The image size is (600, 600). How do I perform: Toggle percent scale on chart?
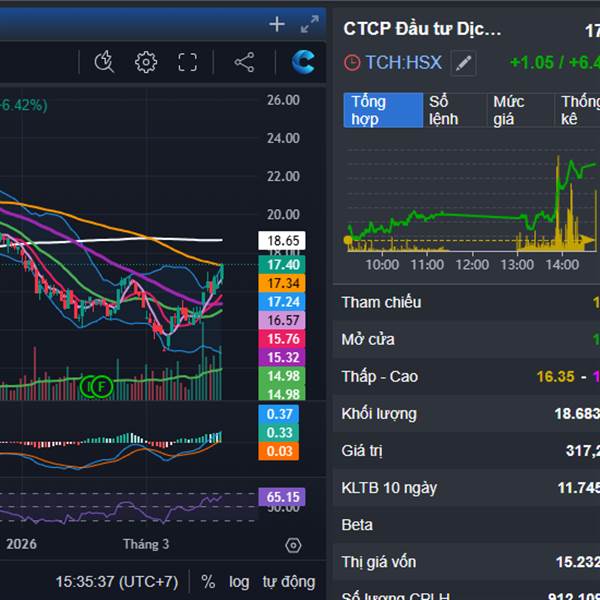click(x=208, y=582)
